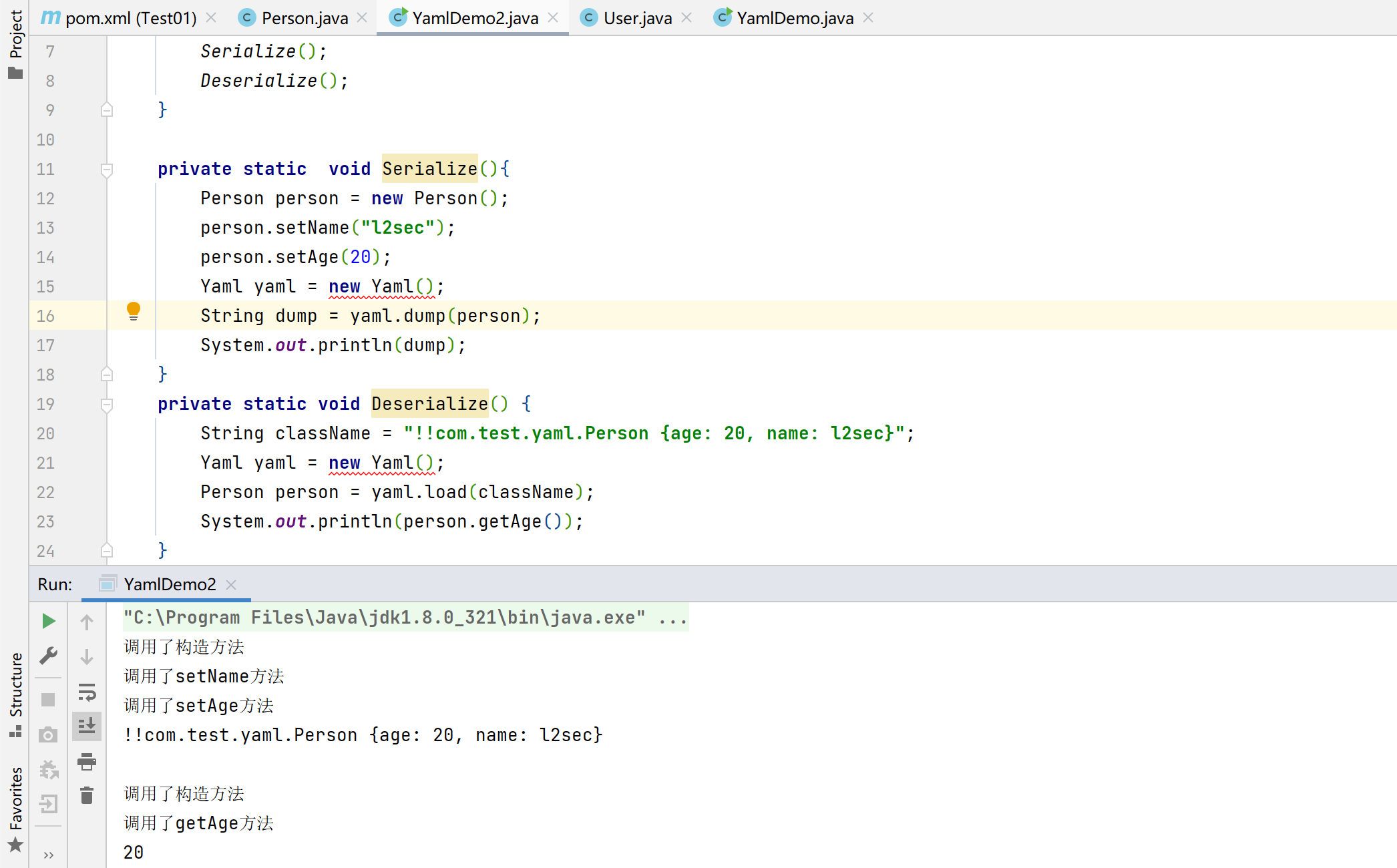Open the Structure tool window
1397x868 pixels.
(x=15, y=694)
